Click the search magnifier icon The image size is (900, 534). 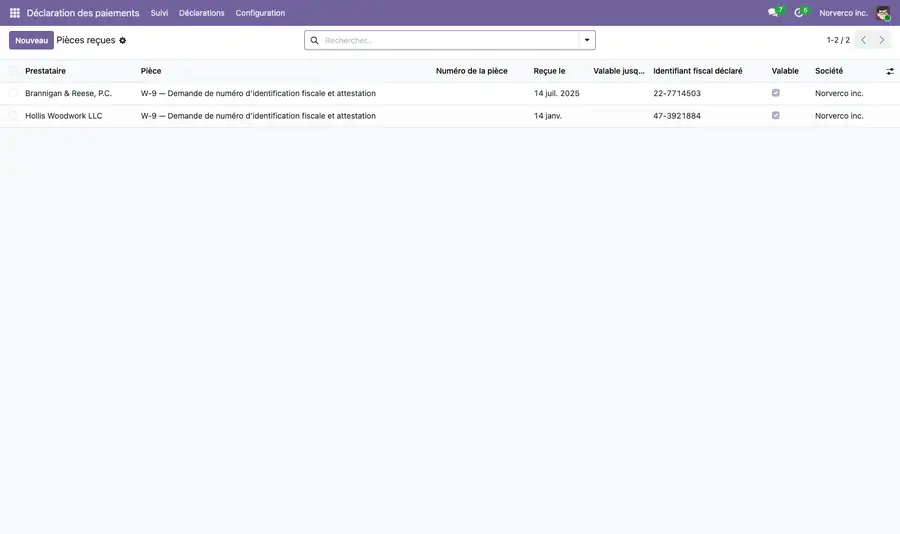pos(315,40)
